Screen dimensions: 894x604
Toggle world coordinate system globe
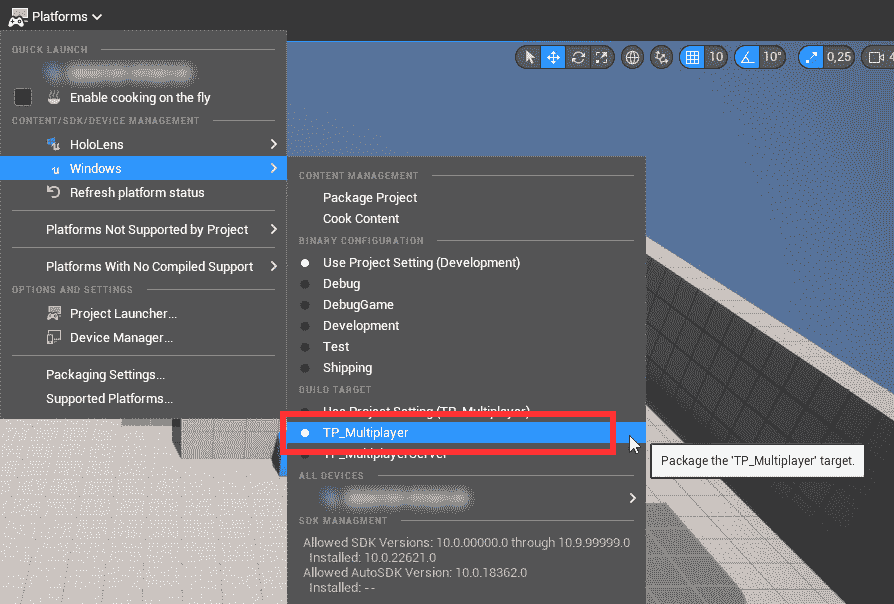tap(632, 57)
